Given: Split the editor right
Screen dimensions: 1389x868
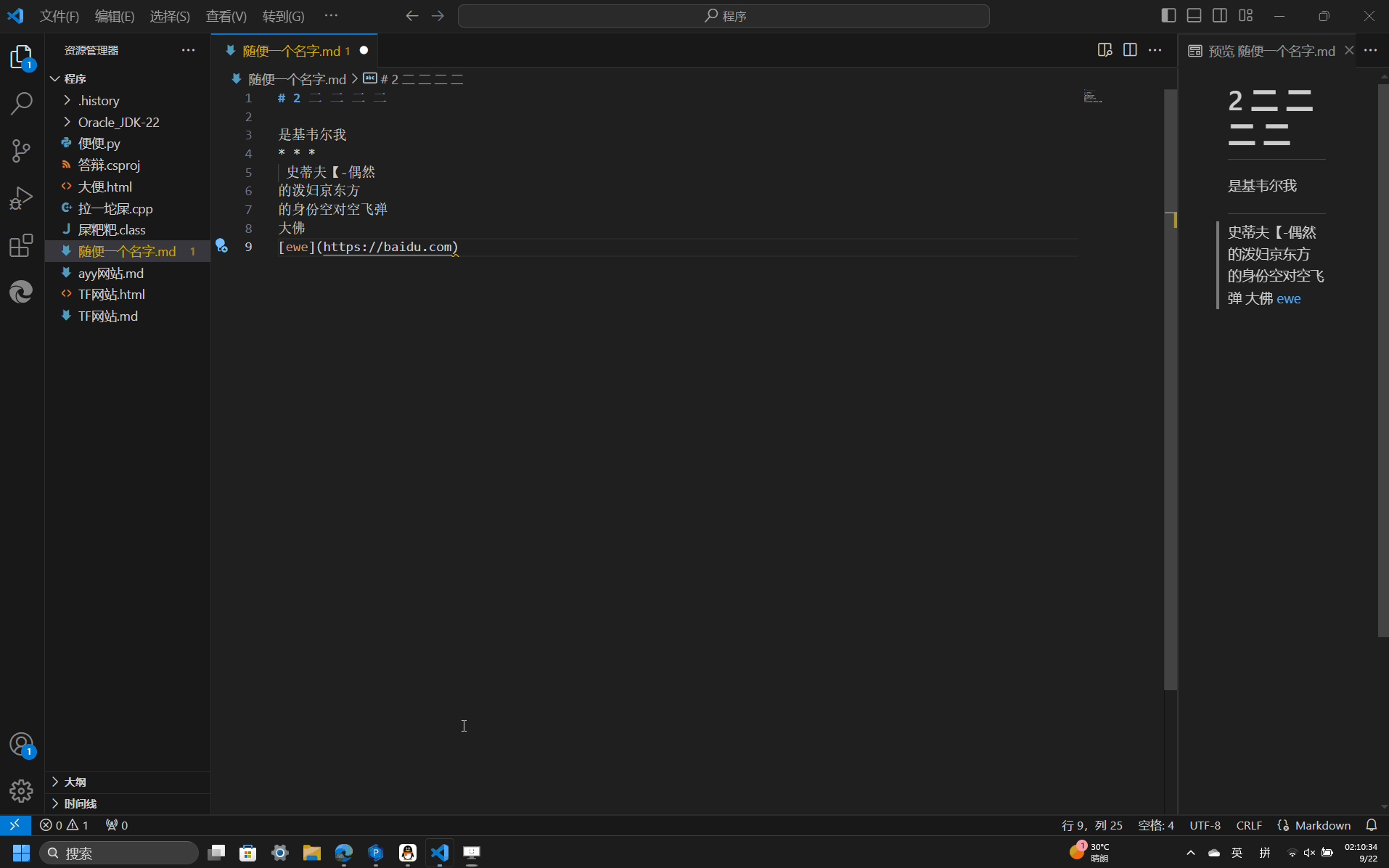Looking at the screenshot, I should [1130, 50].
